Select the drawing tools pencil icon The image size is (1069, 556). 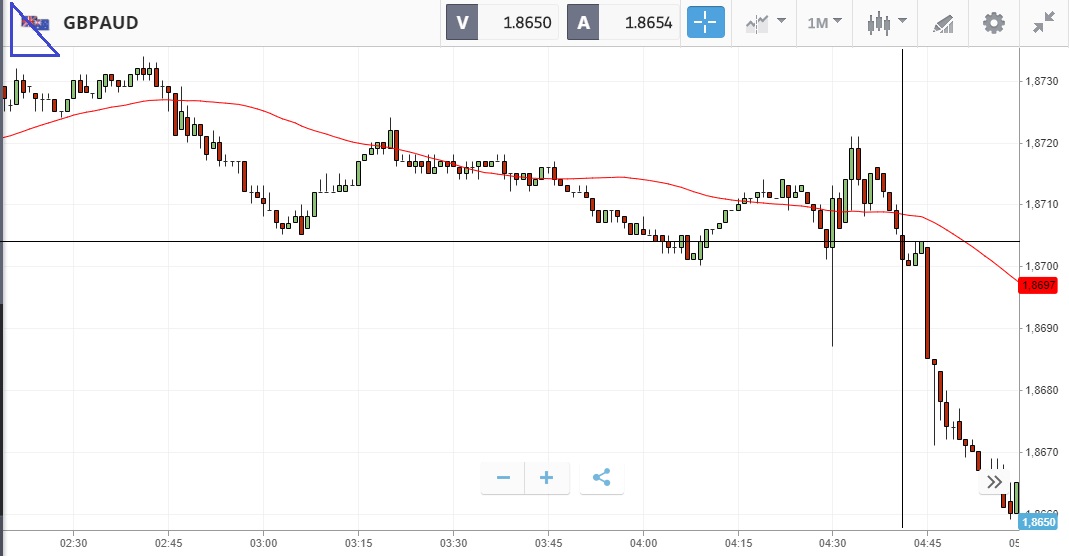[x=942, y=23]
